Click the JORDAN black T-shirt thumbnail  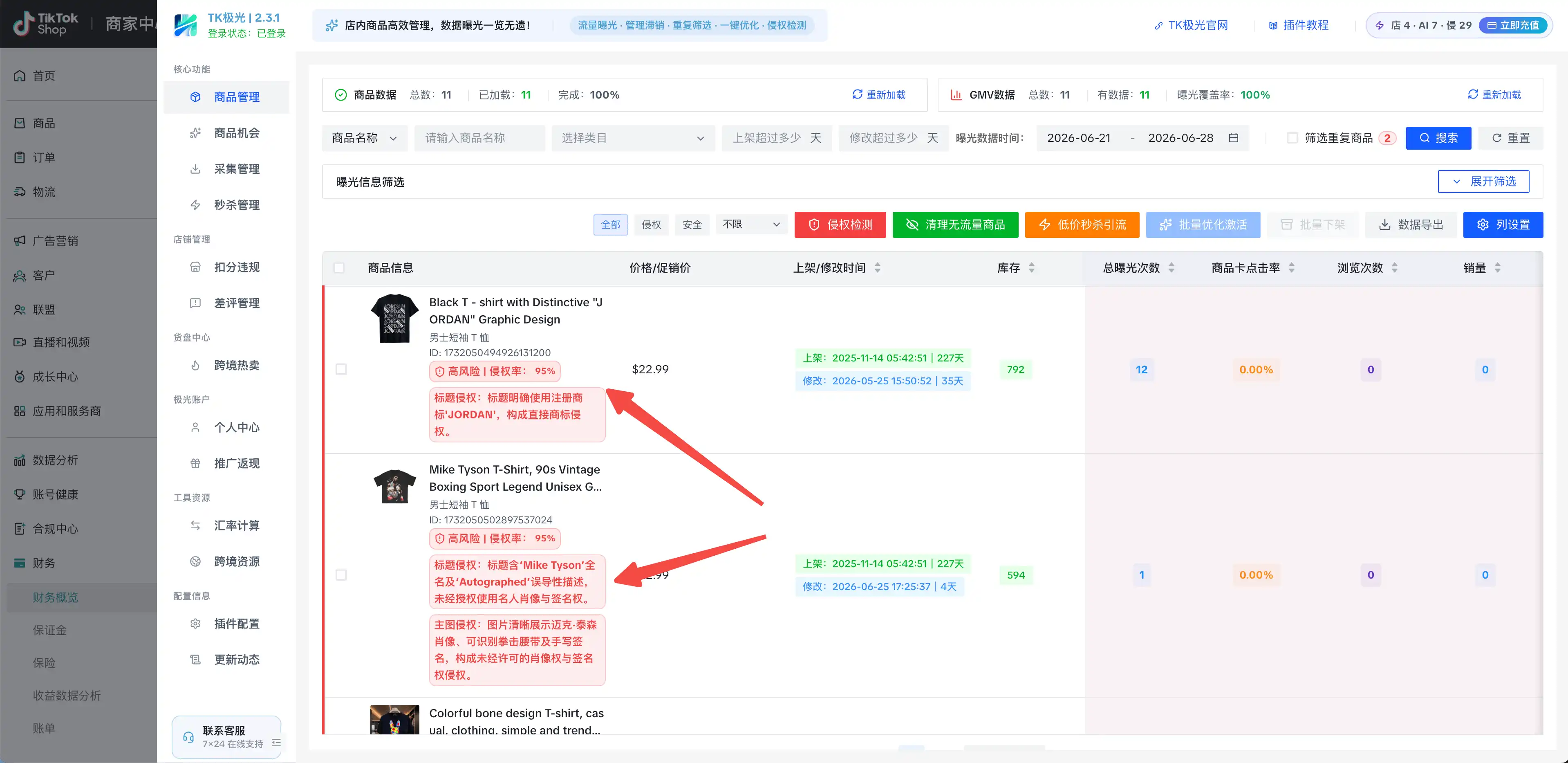pos(394,319)
